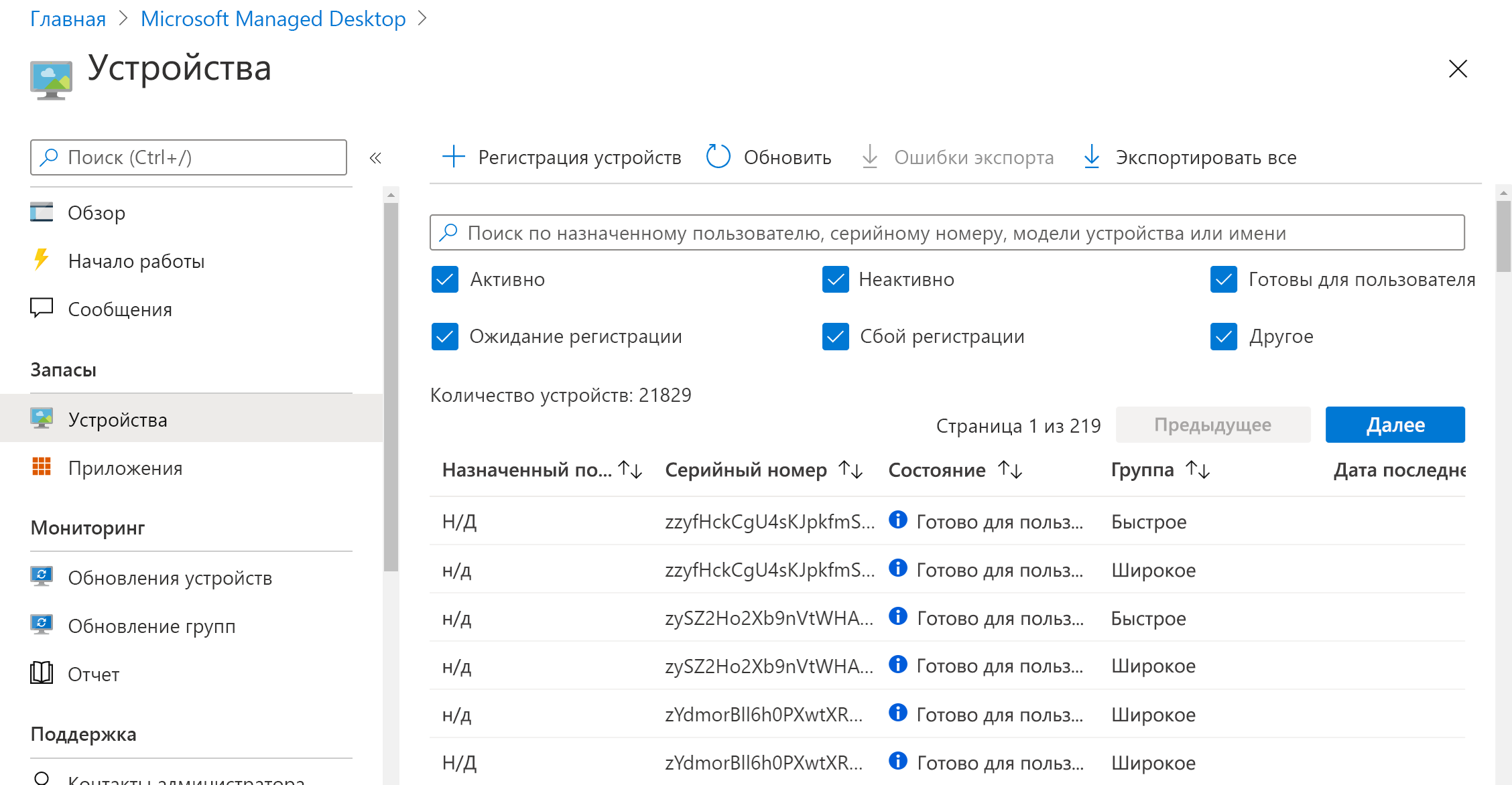1512x785 pixels.
Task: Click the Предыдущее pagination button
Action: 1213,425
